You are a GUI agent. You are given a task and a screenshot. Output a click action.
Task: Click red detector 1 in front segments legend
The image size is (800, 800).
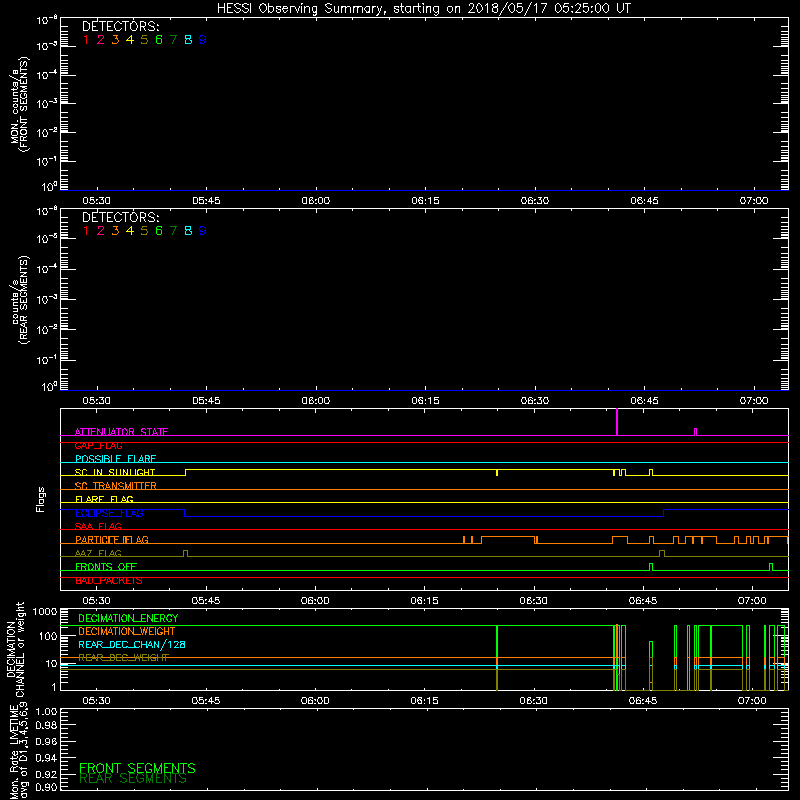click(86, 40)
